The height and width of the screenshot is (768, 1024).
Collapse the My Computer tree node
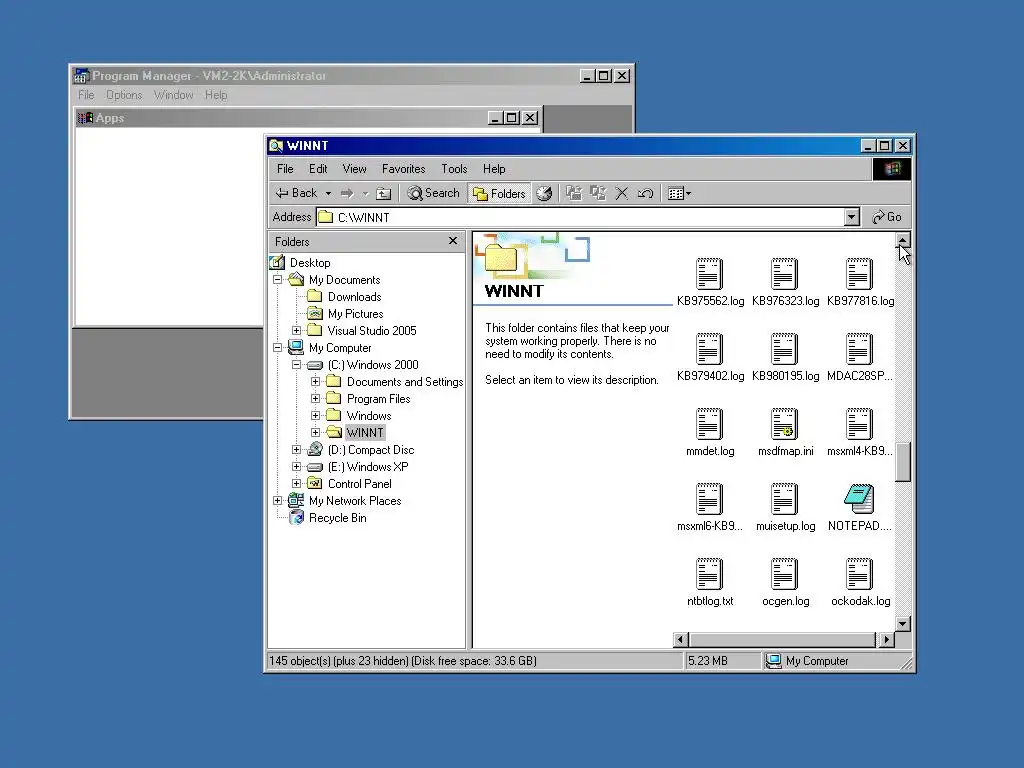point(278,347)
